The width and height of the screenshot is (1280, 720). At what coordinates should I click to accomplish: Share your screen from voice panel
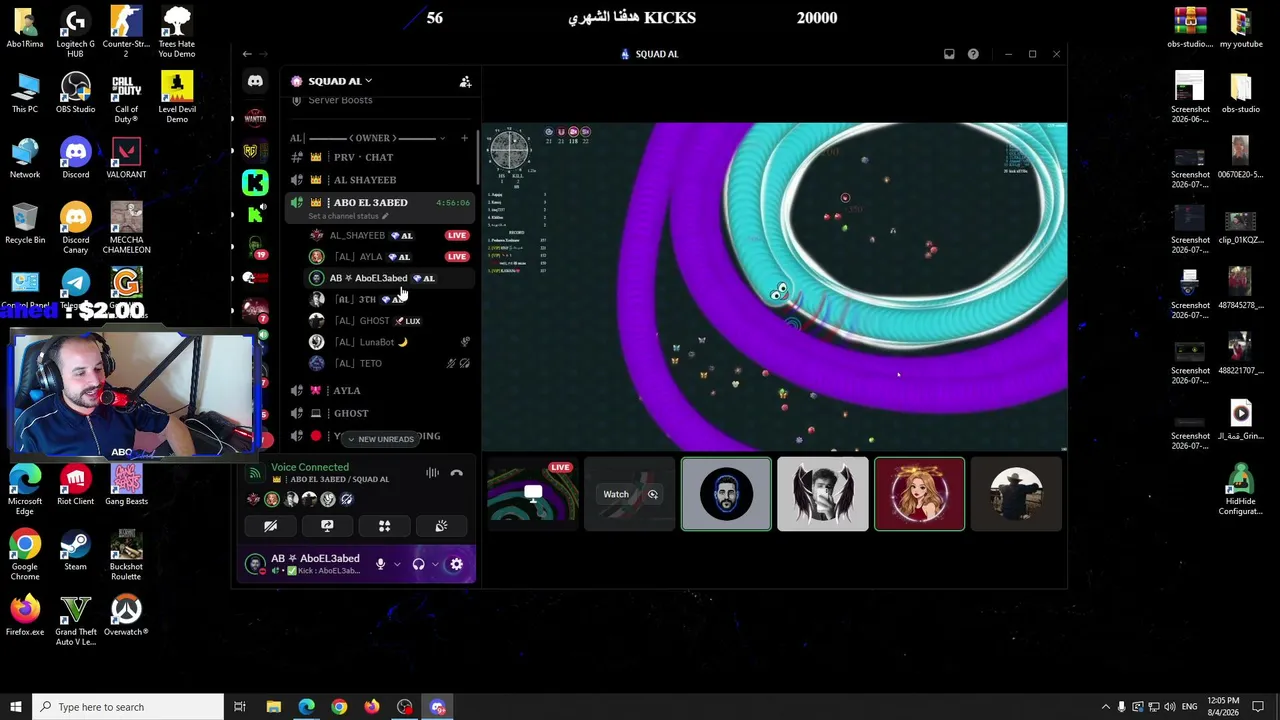click(327, 526)
